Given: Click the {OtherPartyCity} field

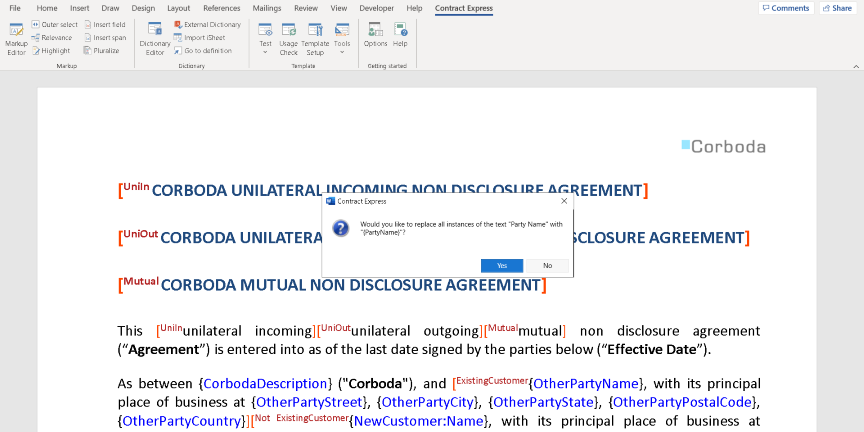Looking at the screenshot, I should click(x=427, y=402).
